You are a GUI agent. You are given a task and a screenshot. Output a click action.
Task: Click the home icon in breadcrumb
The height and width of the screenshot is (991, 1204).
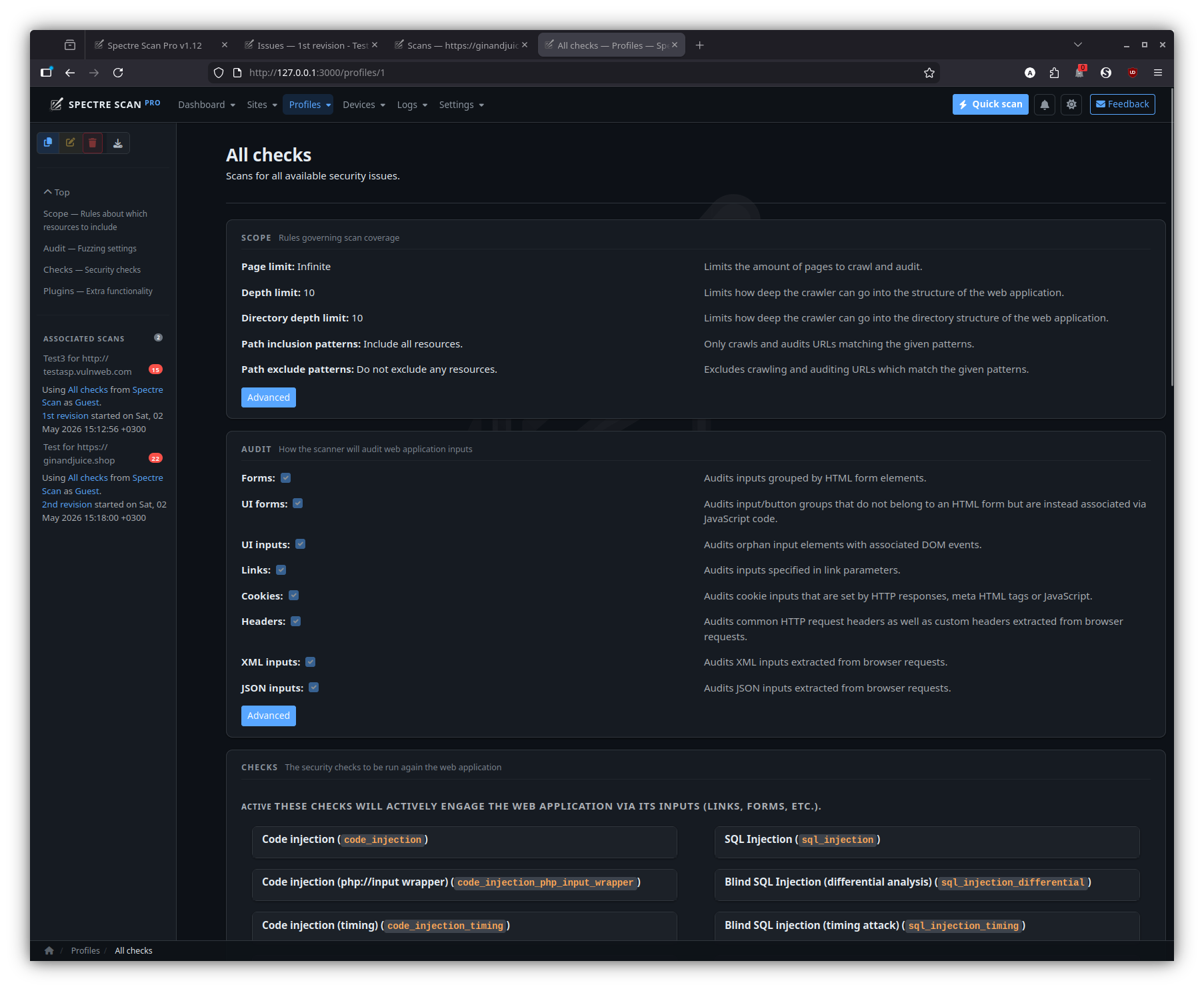coord(49,950)
